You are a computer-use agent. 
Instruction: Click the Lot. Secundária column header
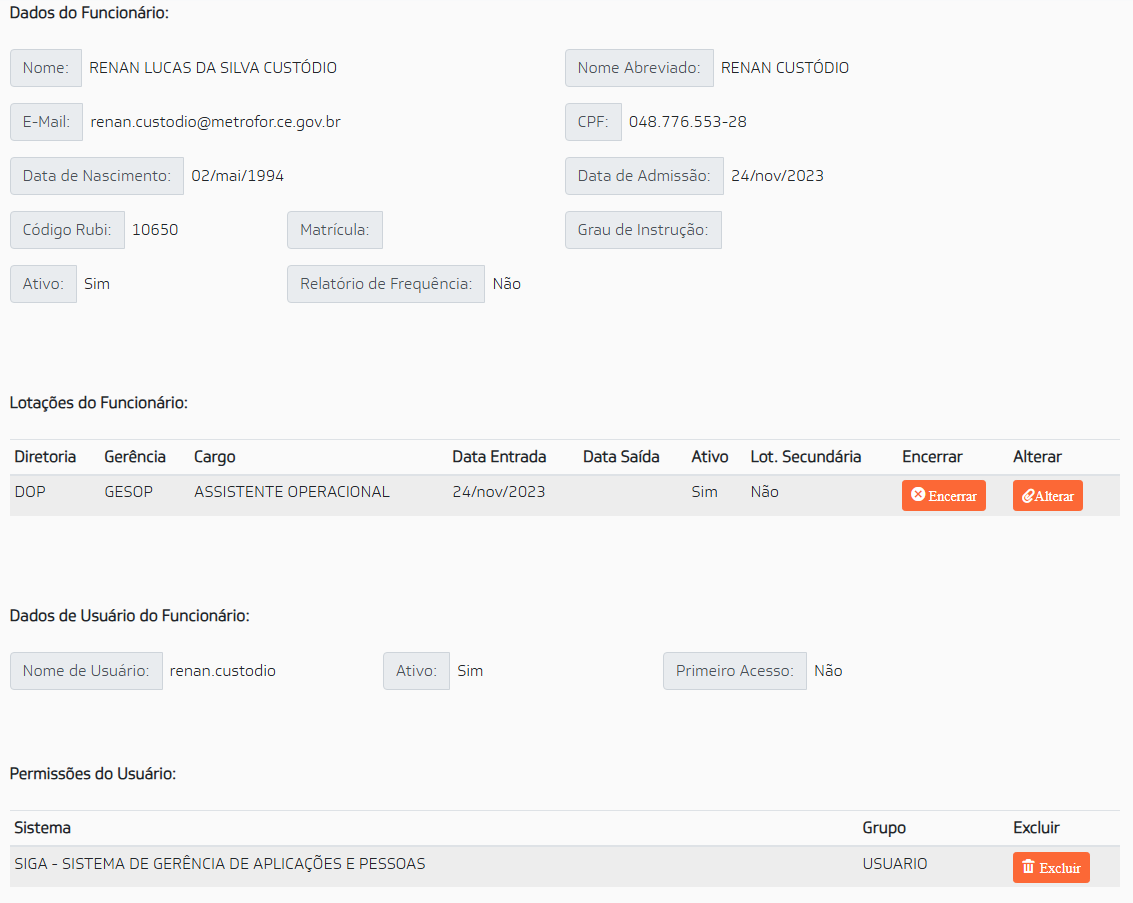(806, 457)
